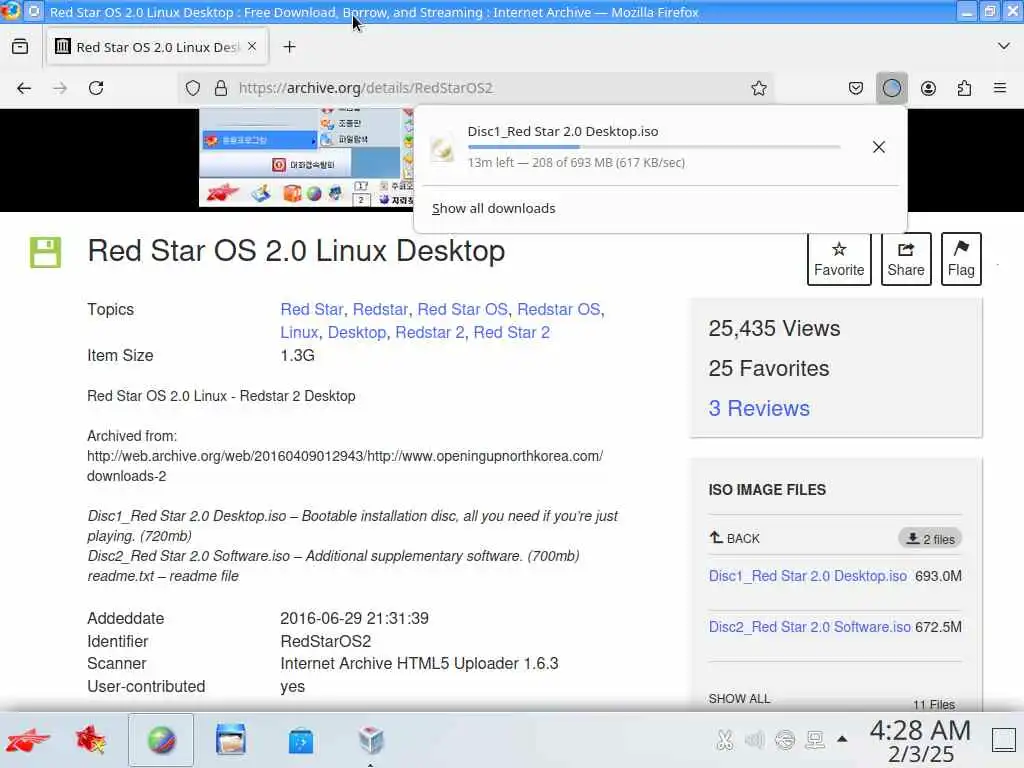Click the green software floppy icon

pyautogui.click(x=45, y=252)
